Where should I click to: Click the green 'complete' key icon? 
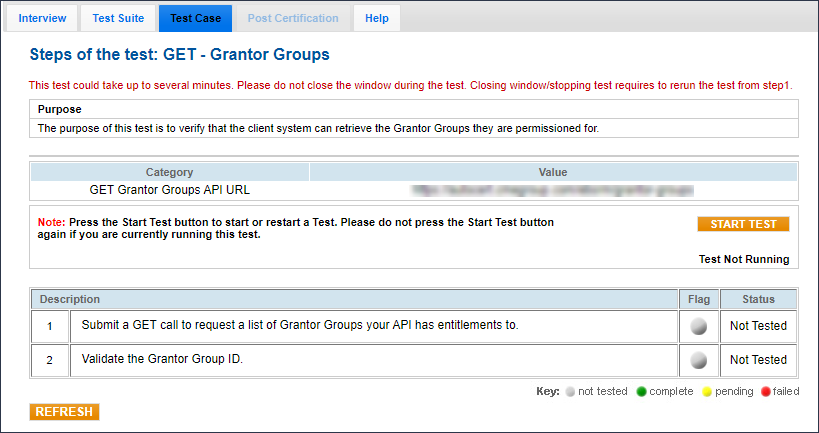coord(641,392)
